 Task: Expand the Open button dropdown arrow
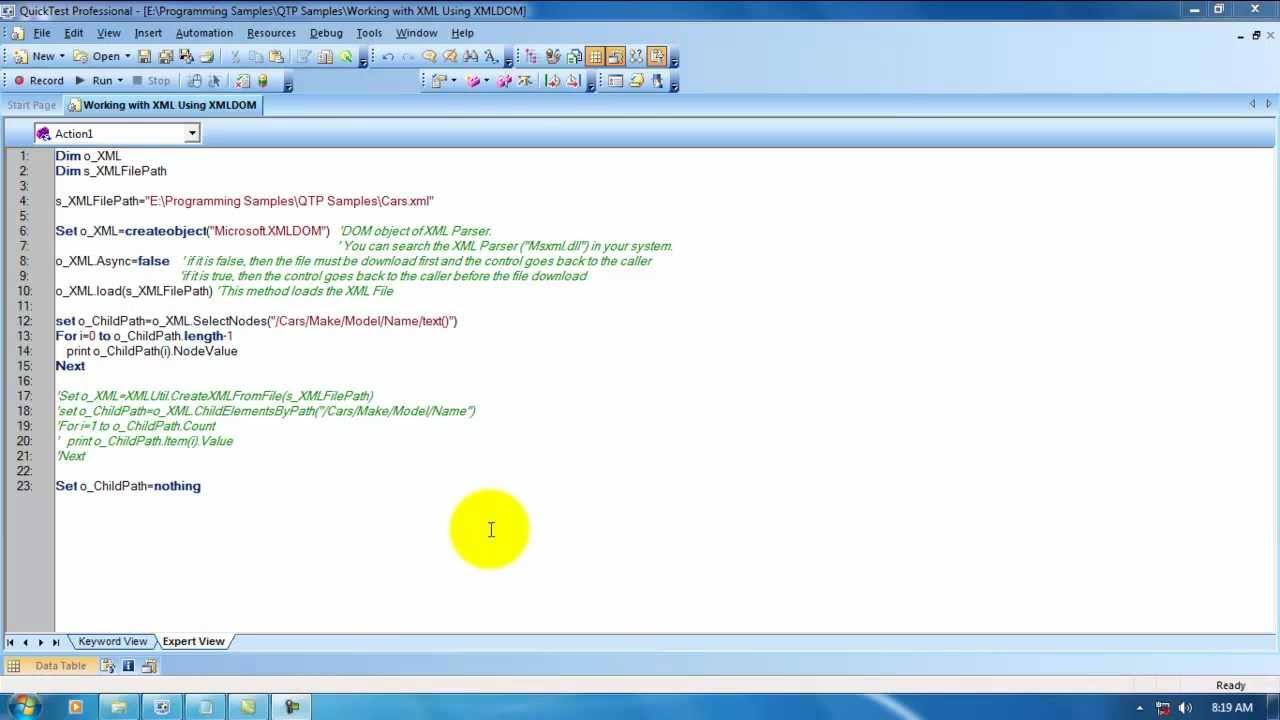point(127,57)
